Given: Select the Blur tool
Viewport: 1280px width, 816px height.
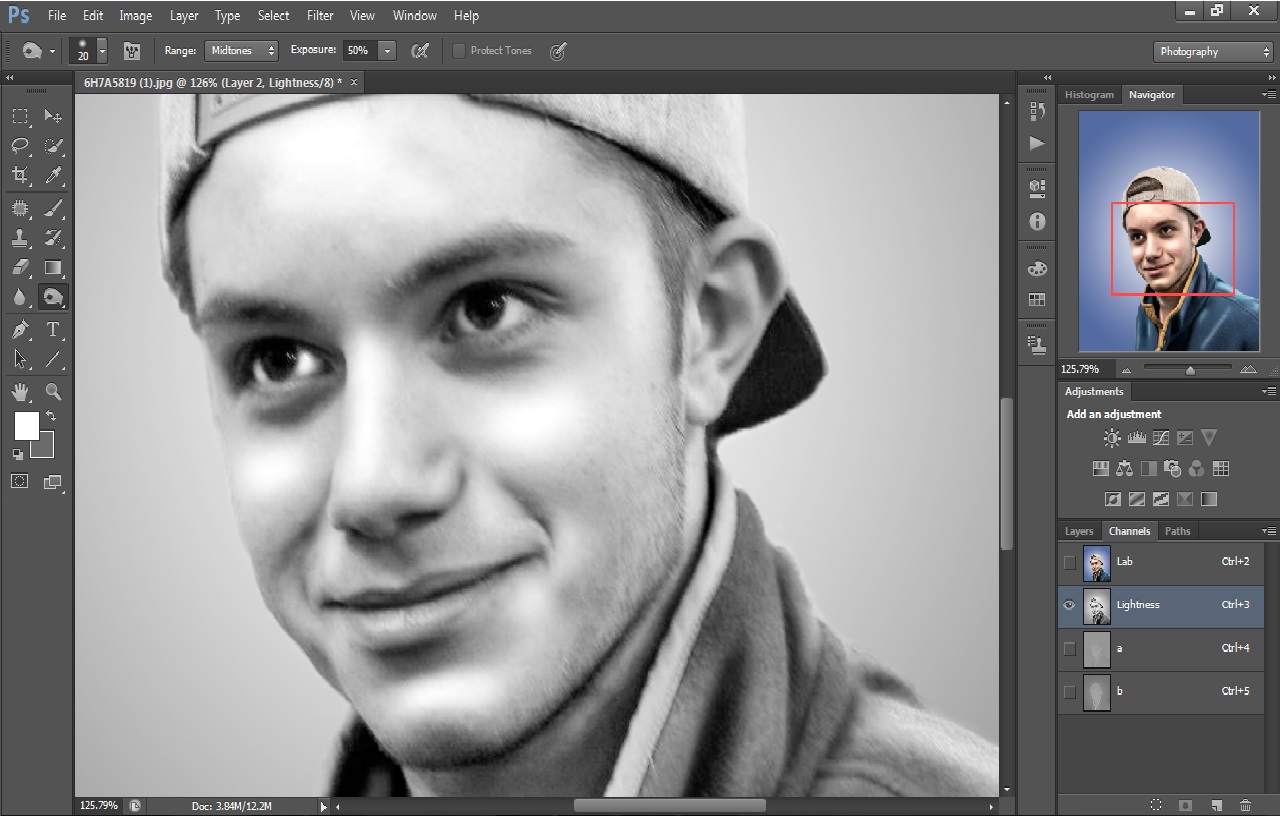Looking at the screenshot, I should pyautogui.click(x=20, y=297).
